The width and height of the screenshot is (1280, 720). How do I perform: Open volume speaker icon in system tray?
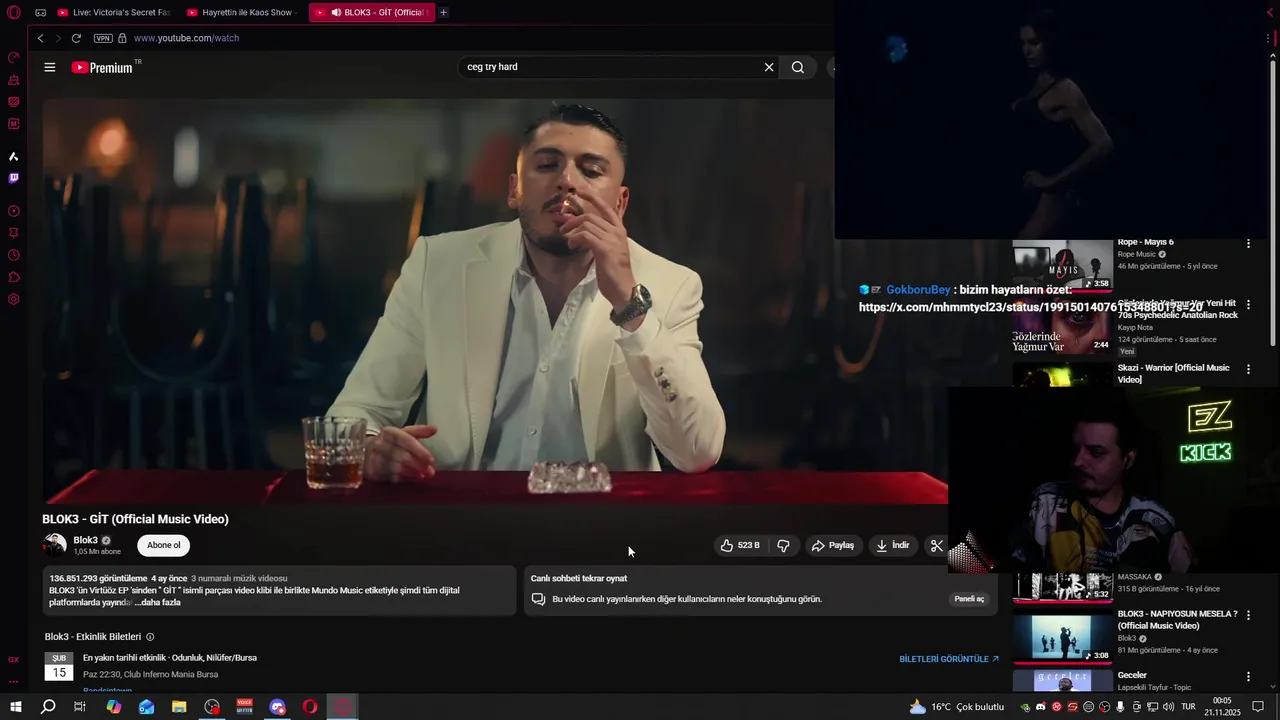coord(1168,707)
